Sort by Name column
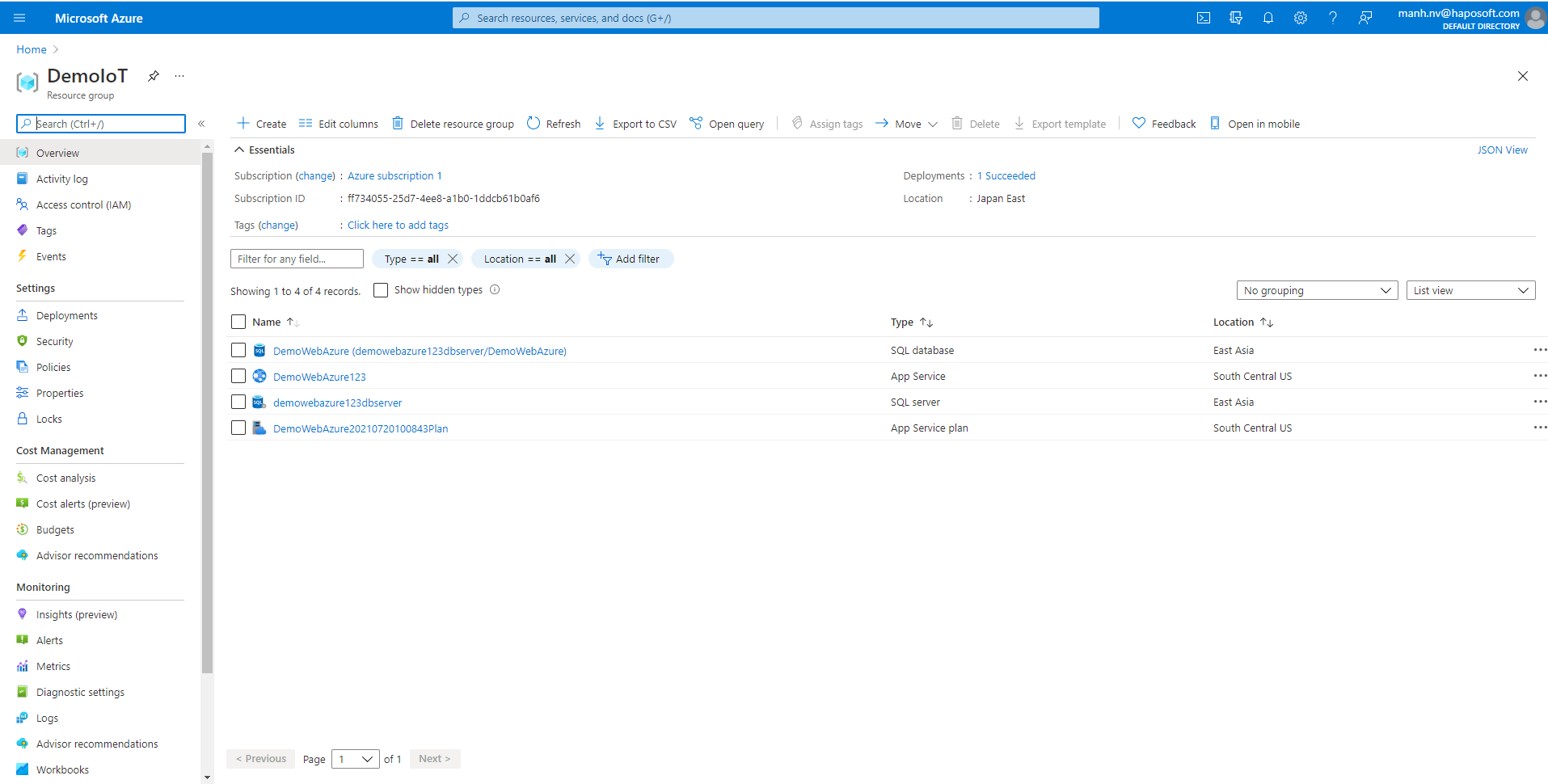 276,322
